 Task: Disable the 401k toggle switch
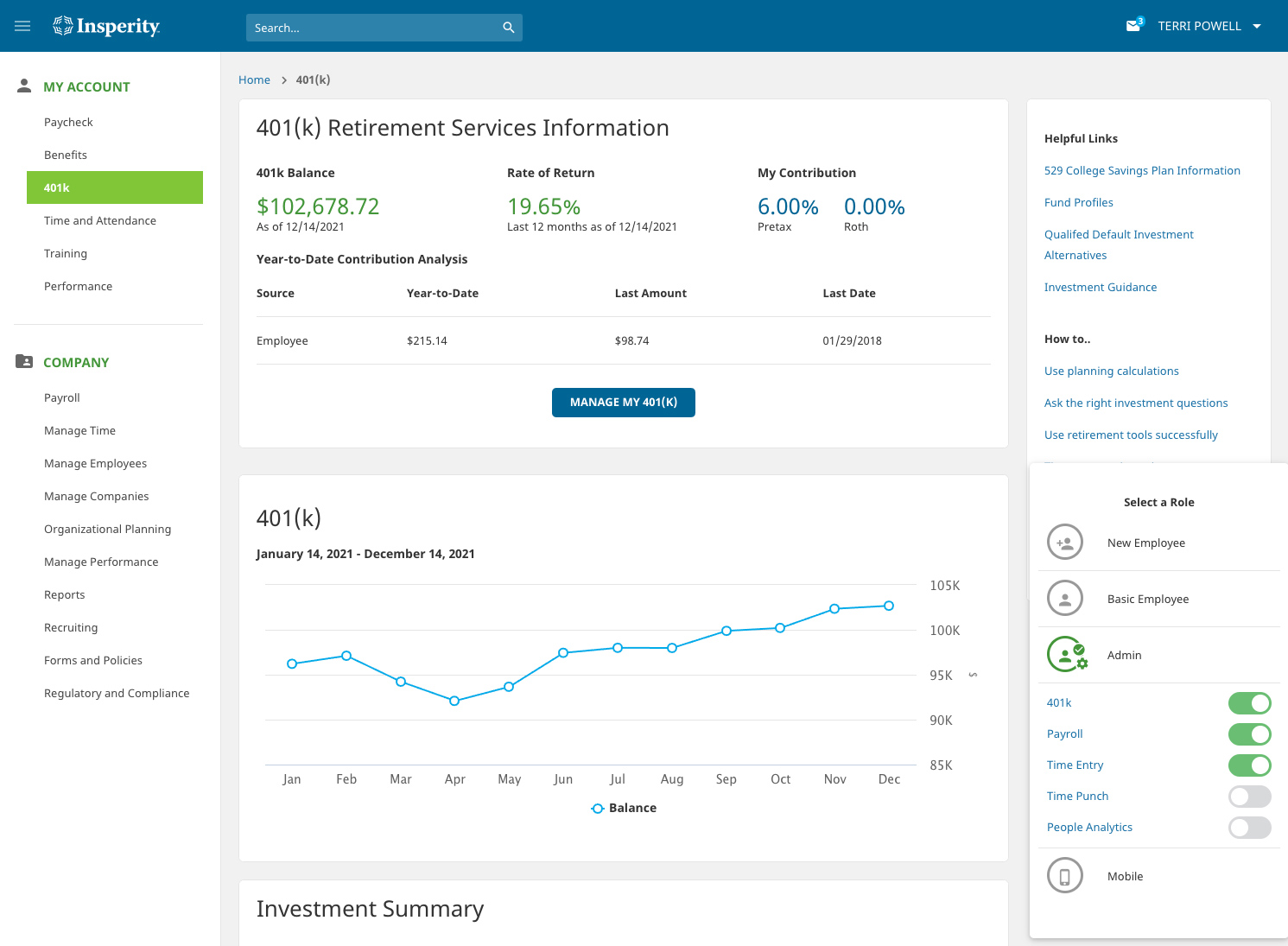coord(1249,703)
